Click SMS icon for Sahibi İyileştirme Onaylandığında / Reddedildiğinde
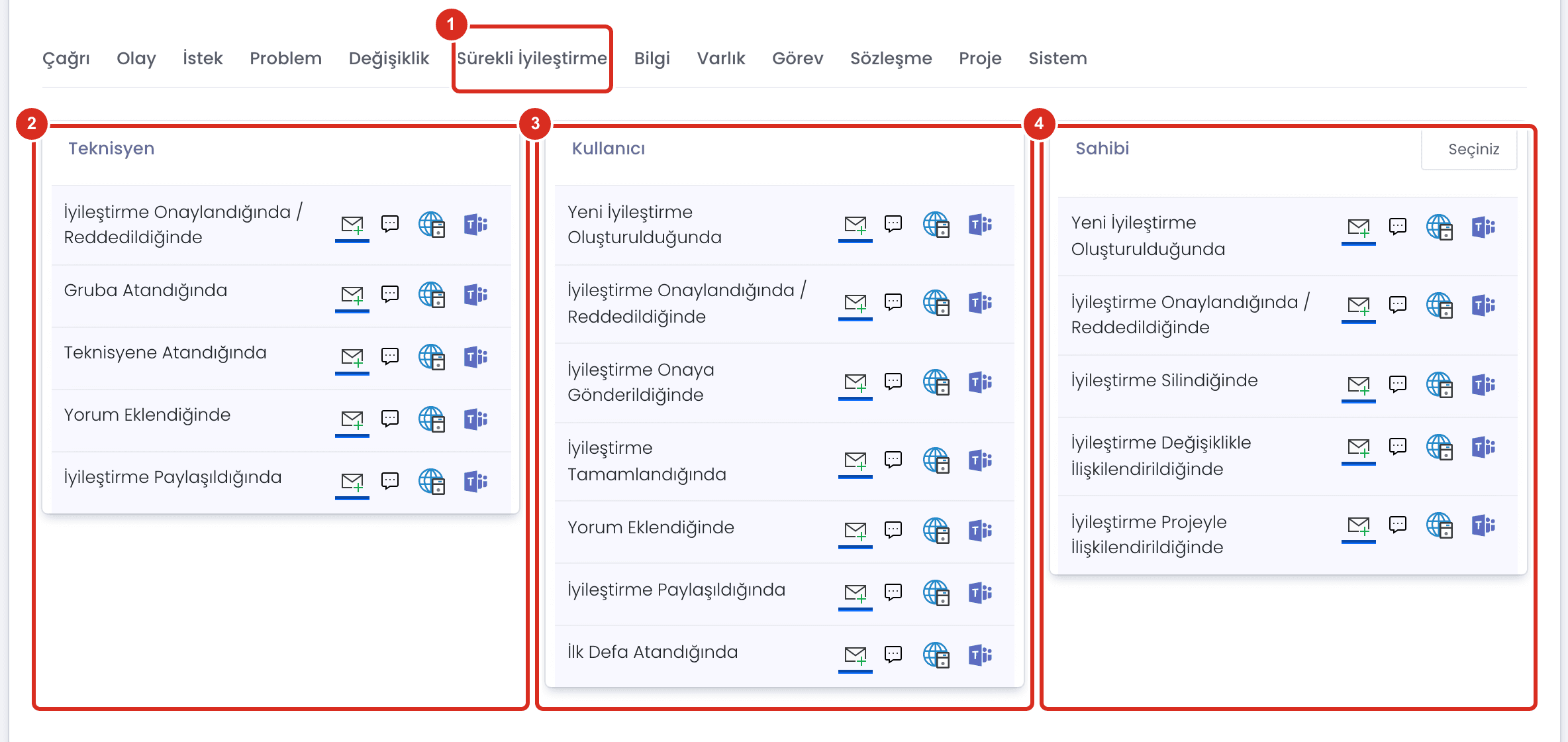This screenshot has width=1568, height=742. [x=1398, y=305]
